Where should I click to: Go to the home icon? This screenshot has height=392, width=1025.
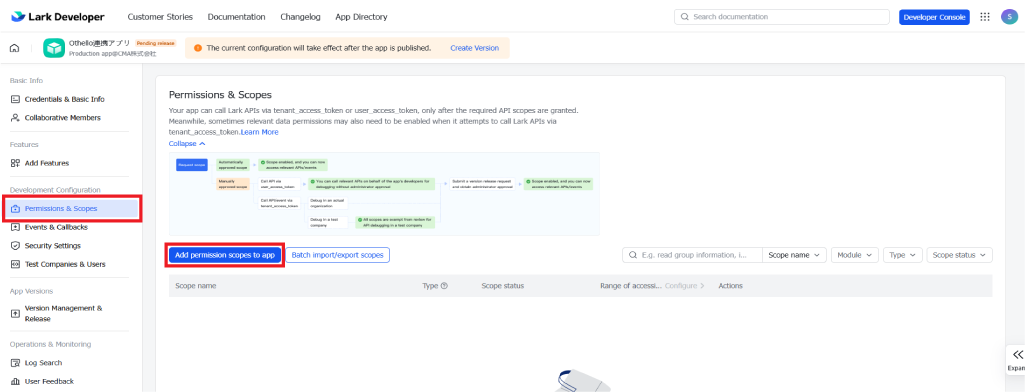click(14, 48)
